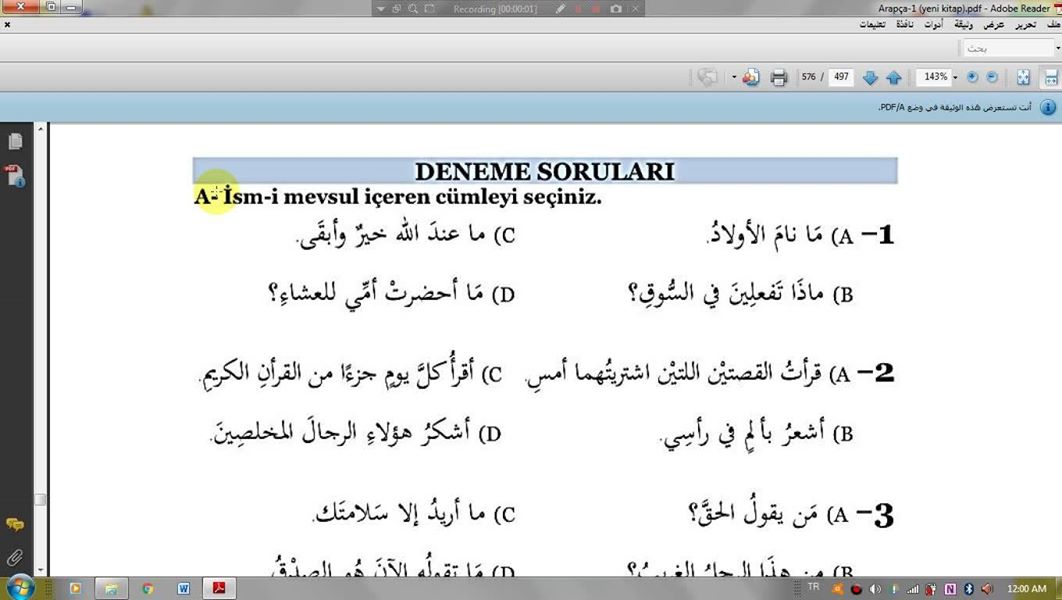Open the collaborate tool dropdown arrow
Image resolution: width=1062 pixels, height=600 pixels.
pyautogui.click(x=734, y=77)
